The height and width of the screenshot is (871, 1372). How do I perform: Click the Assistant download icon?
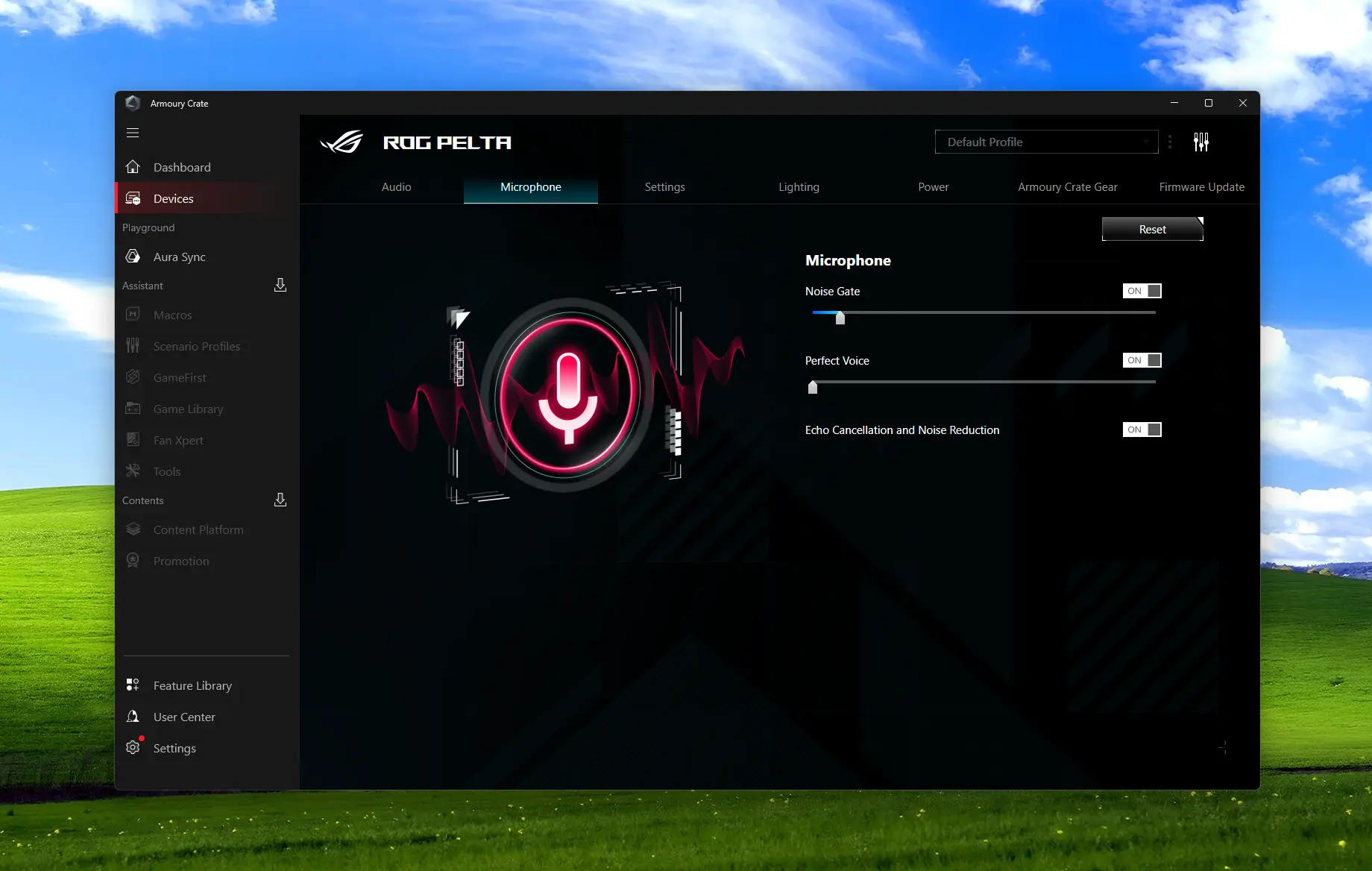[x=280, y=285]
